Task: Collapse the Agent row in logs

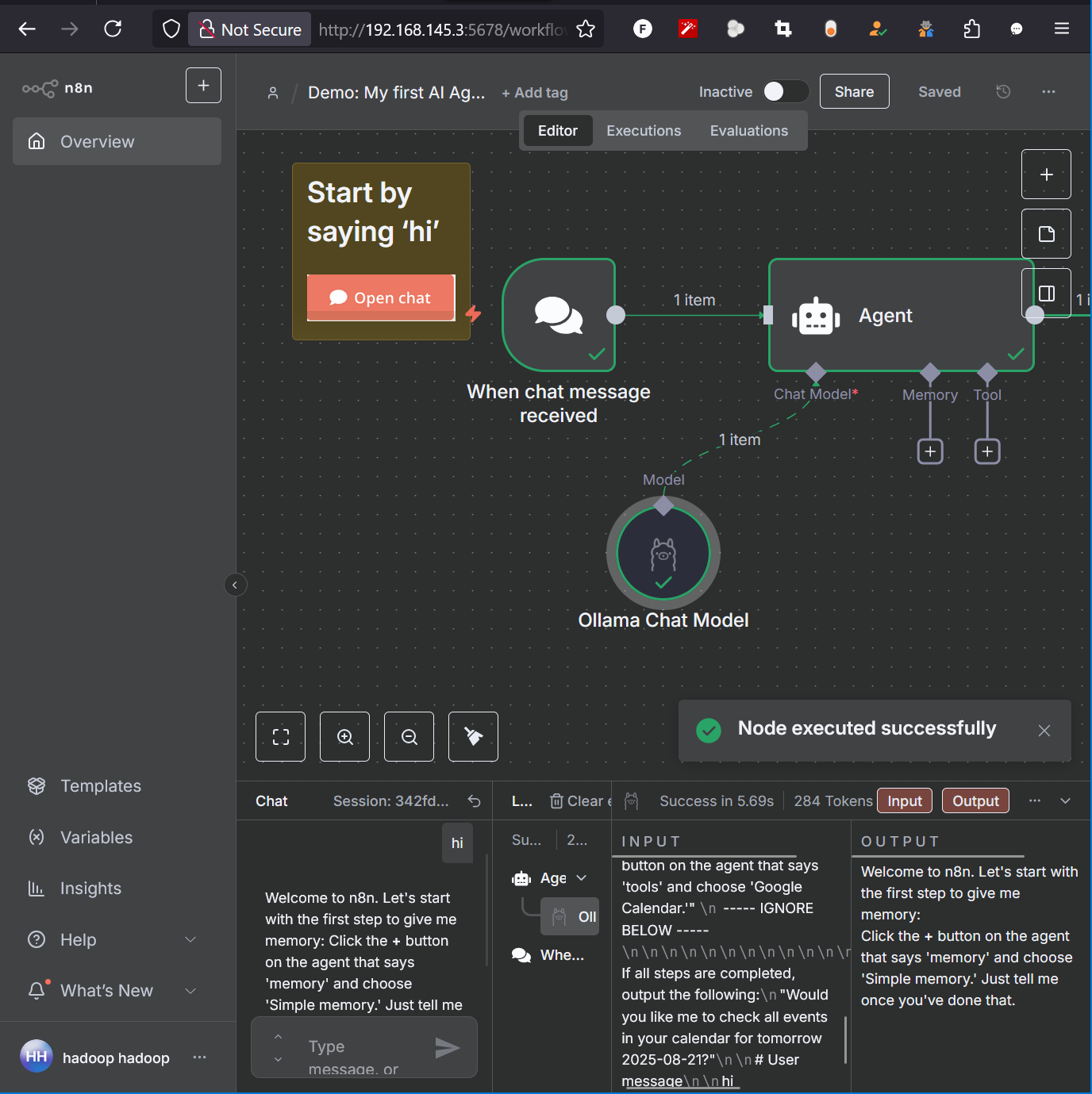Action: click(582, 878)
